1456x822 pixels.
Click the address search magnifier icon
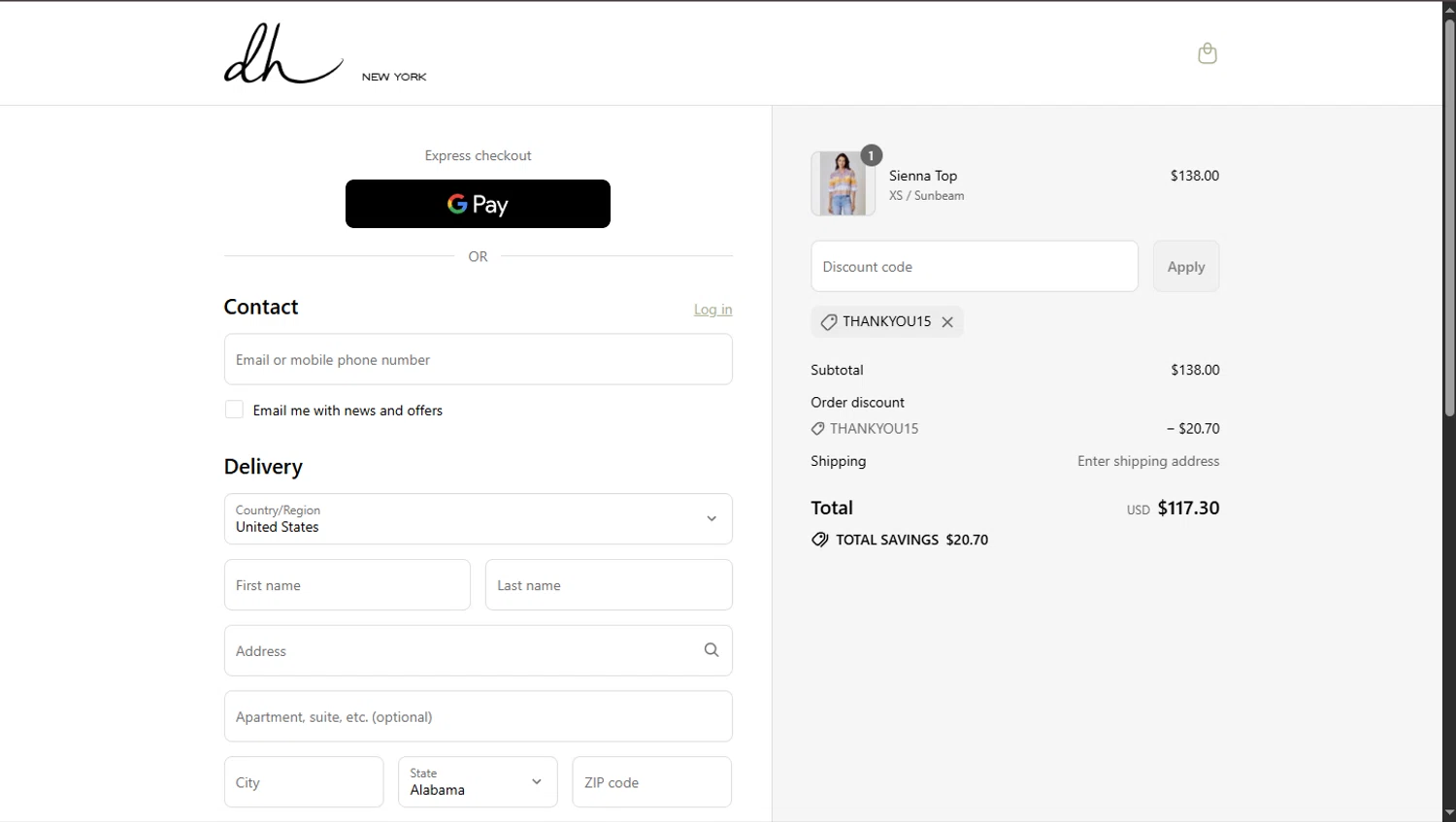point(711,650)
